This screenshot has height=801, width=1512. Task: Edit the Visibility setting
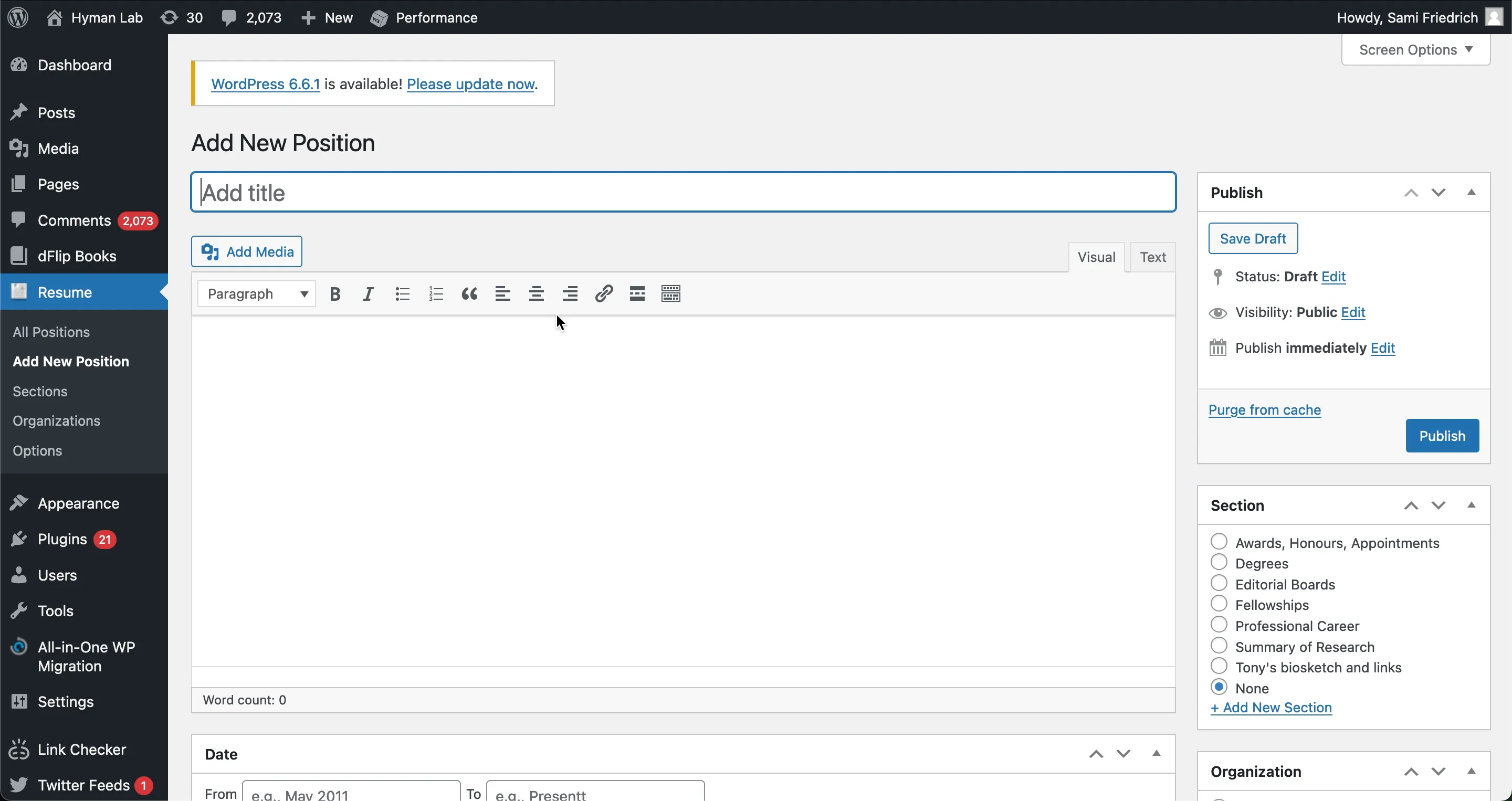pos(1353,312)
